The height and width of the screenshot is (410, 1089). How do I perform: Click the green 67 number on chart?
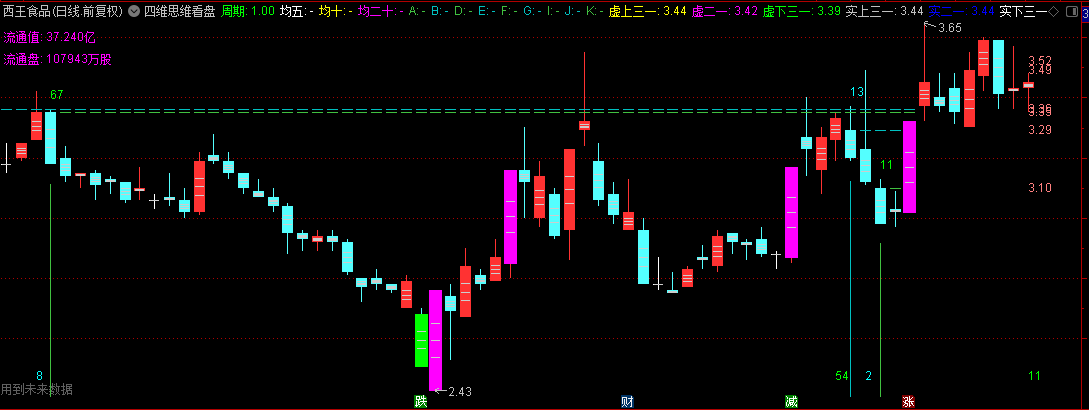tap(57, 95)
